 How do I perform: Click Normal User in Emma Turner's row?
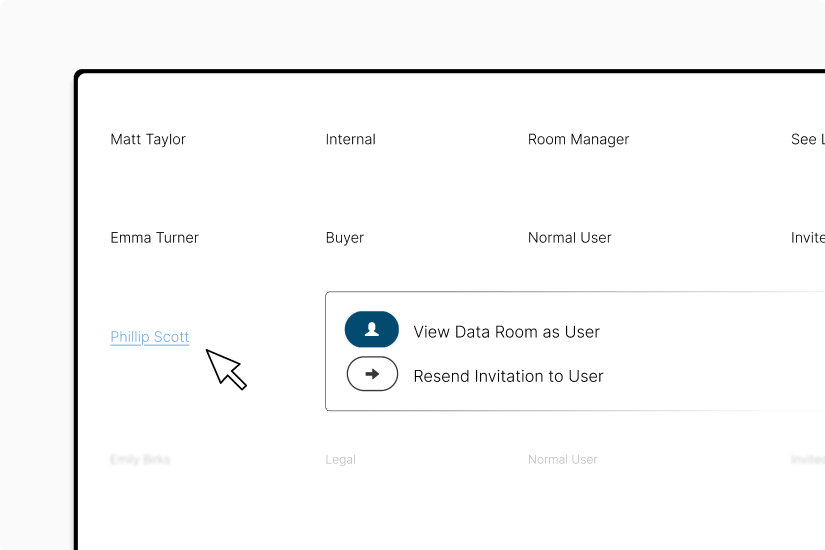(x=569, y=238)
